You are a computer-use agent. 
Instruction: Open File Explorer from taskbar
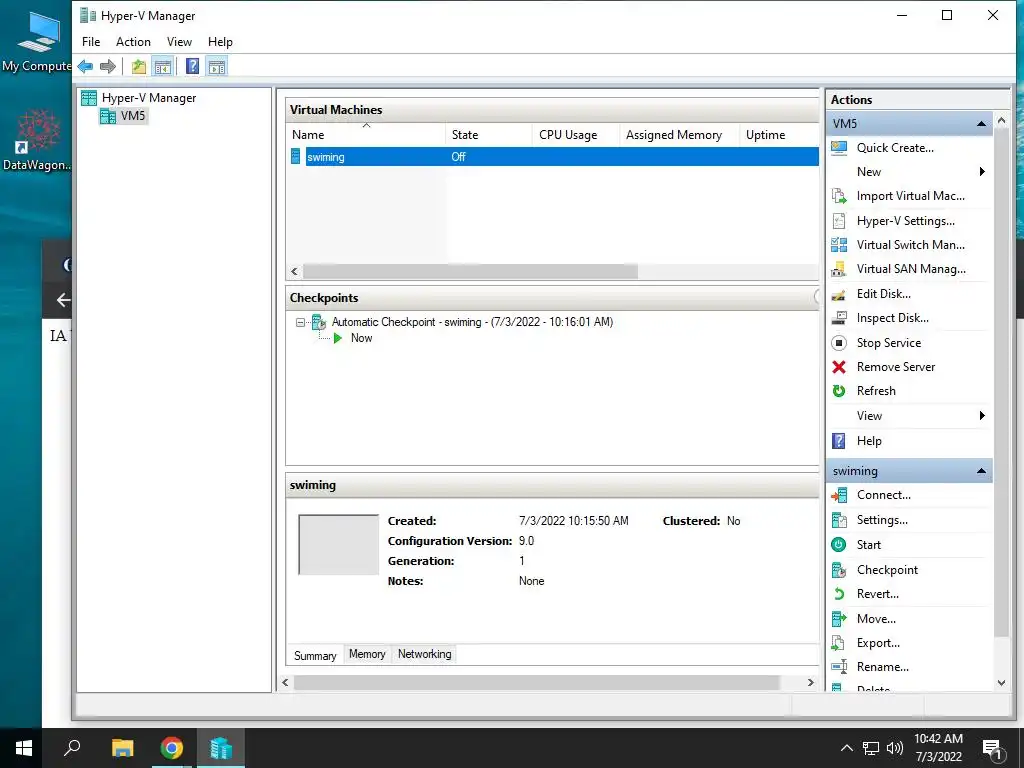[122, 748]
